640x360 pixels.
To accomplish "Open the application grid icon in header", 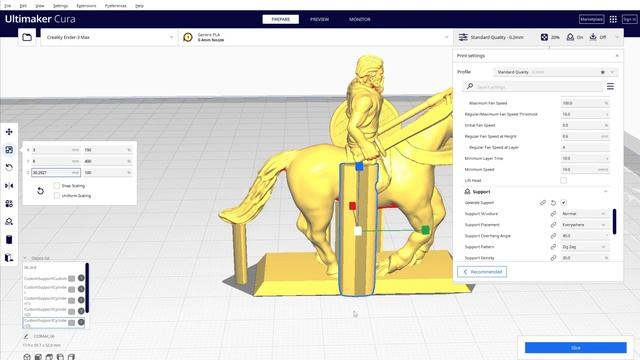I will pyautogui.click(x=613, y=19).
